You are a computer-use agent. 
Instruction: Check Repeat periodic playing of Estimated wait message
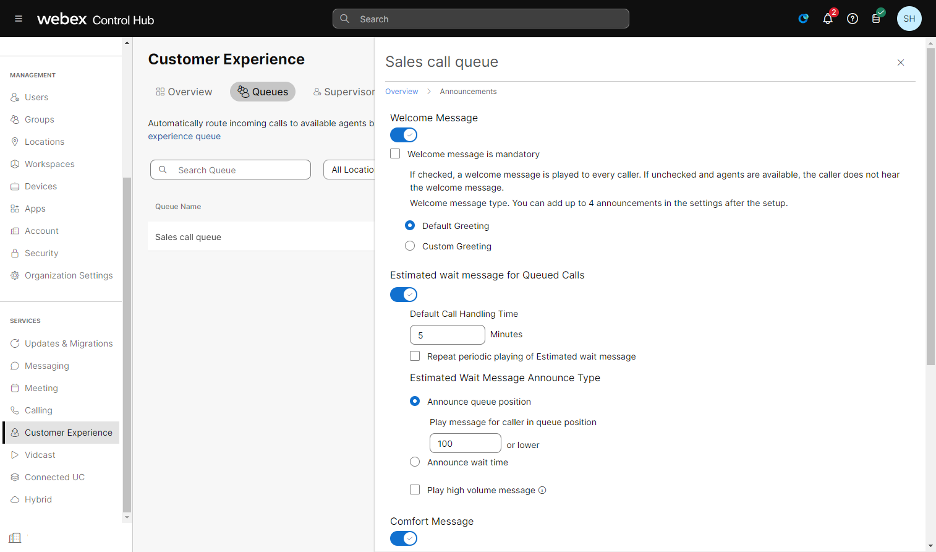[x=415, y=356]
